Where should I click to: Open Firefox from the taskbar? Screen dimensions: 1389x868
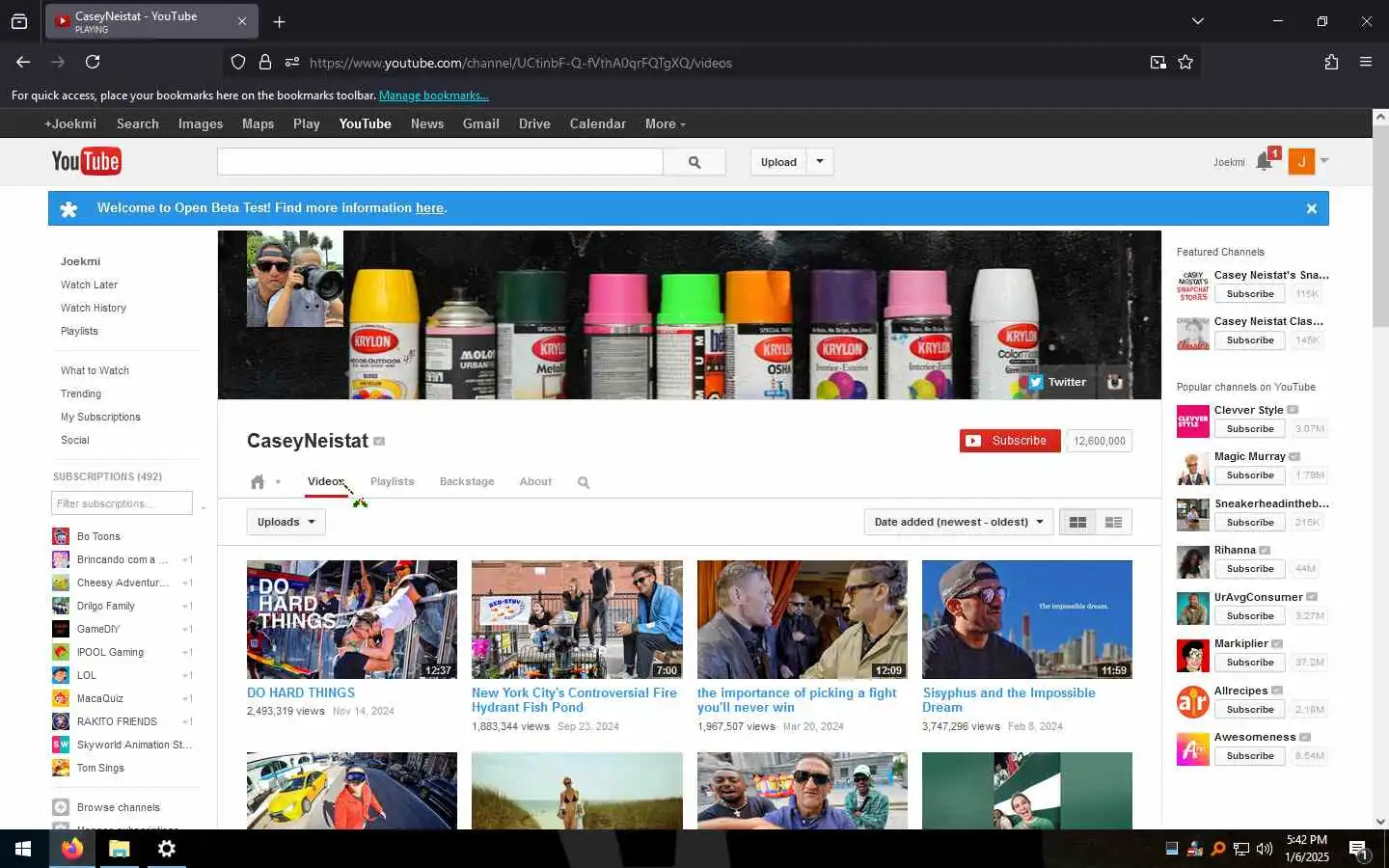tap(72, 849)
